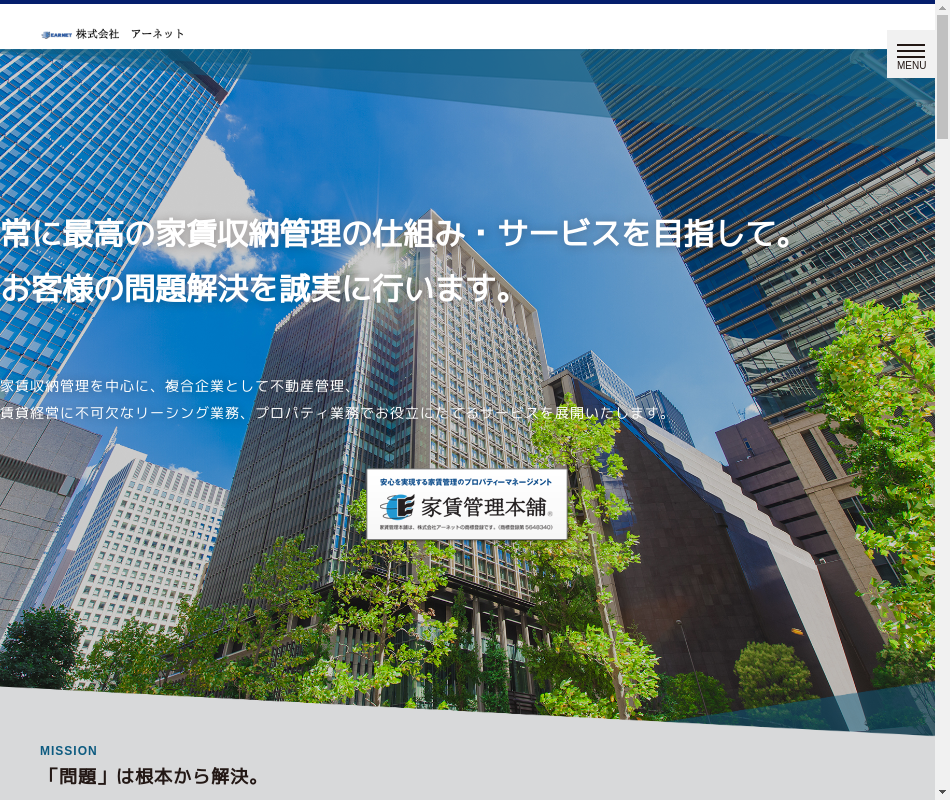Click the subtext line starting 賃貸経営に不可欠な
This screenshot has height=800, width=950.
pyautogui.click(x=335, y=413)
